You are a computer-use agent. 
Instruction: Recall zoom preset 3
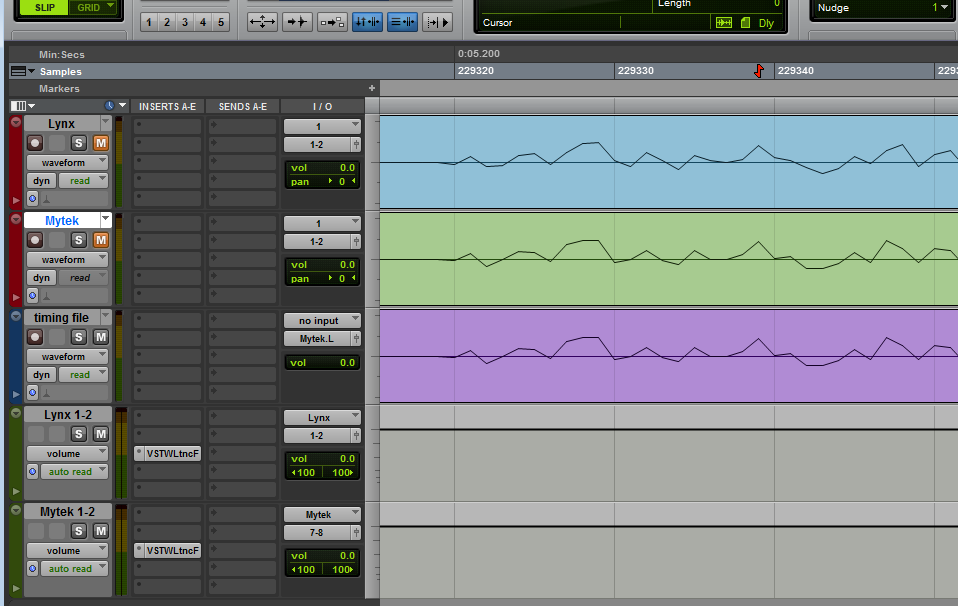tap(185, 23)
